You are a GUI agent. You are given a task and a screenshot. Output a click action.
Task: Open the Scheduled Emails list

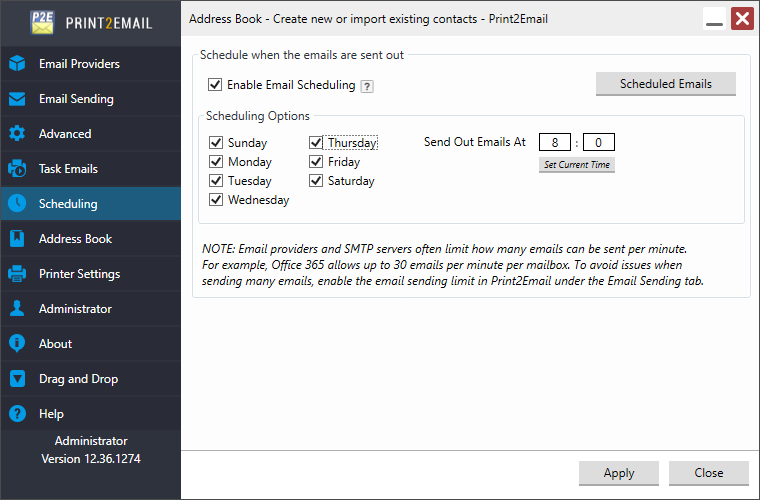[x=665, y=84]
